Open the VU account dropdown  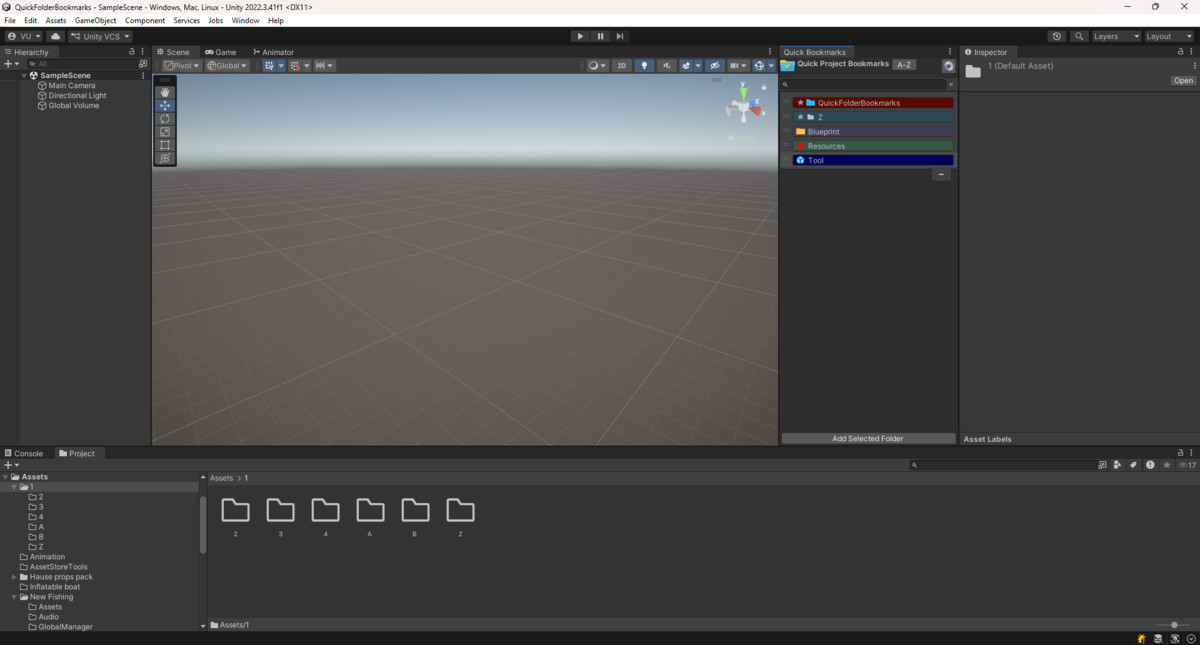[x=24, y=36]
